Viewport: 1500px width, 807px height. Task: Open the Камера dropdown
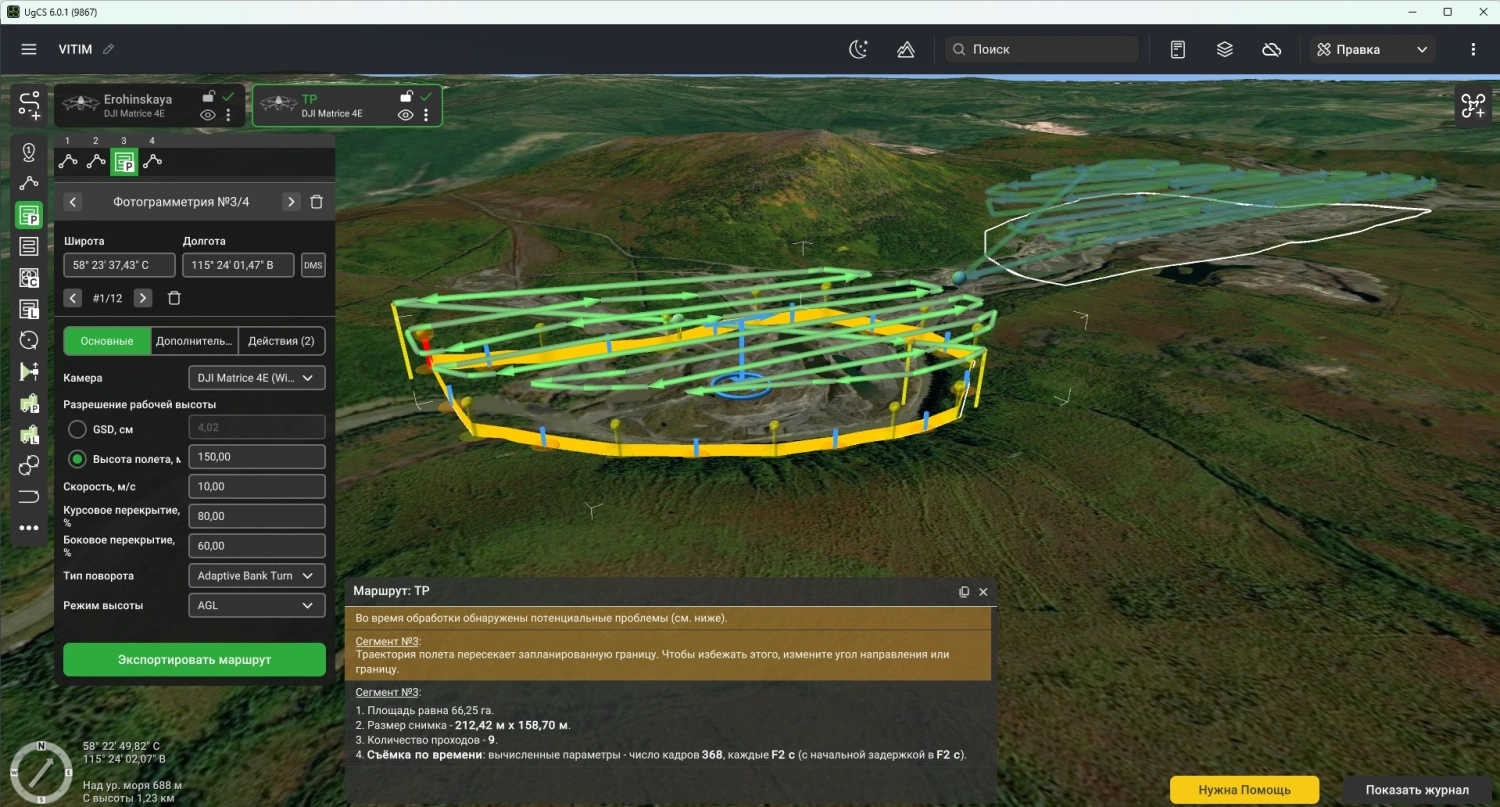click(257, 378)
